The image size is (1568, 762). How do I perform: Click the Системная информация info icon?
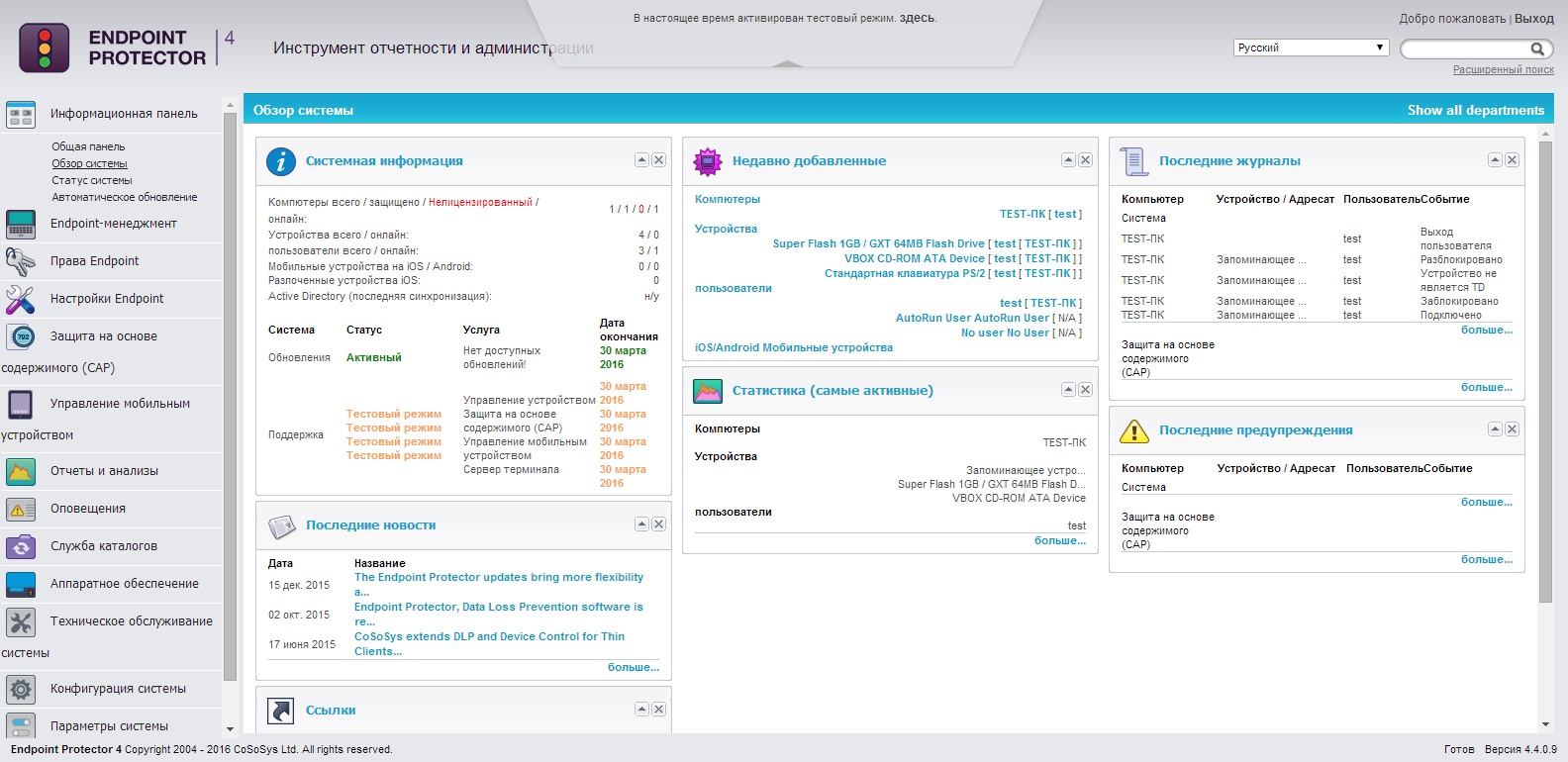click(281, 161)
